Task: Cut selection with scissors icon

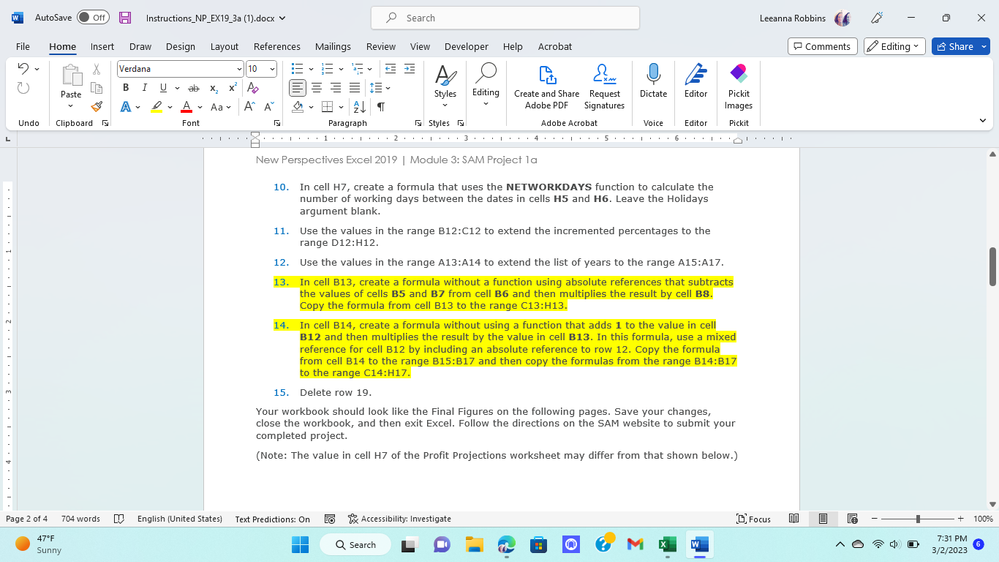Action: coord(96,69)
